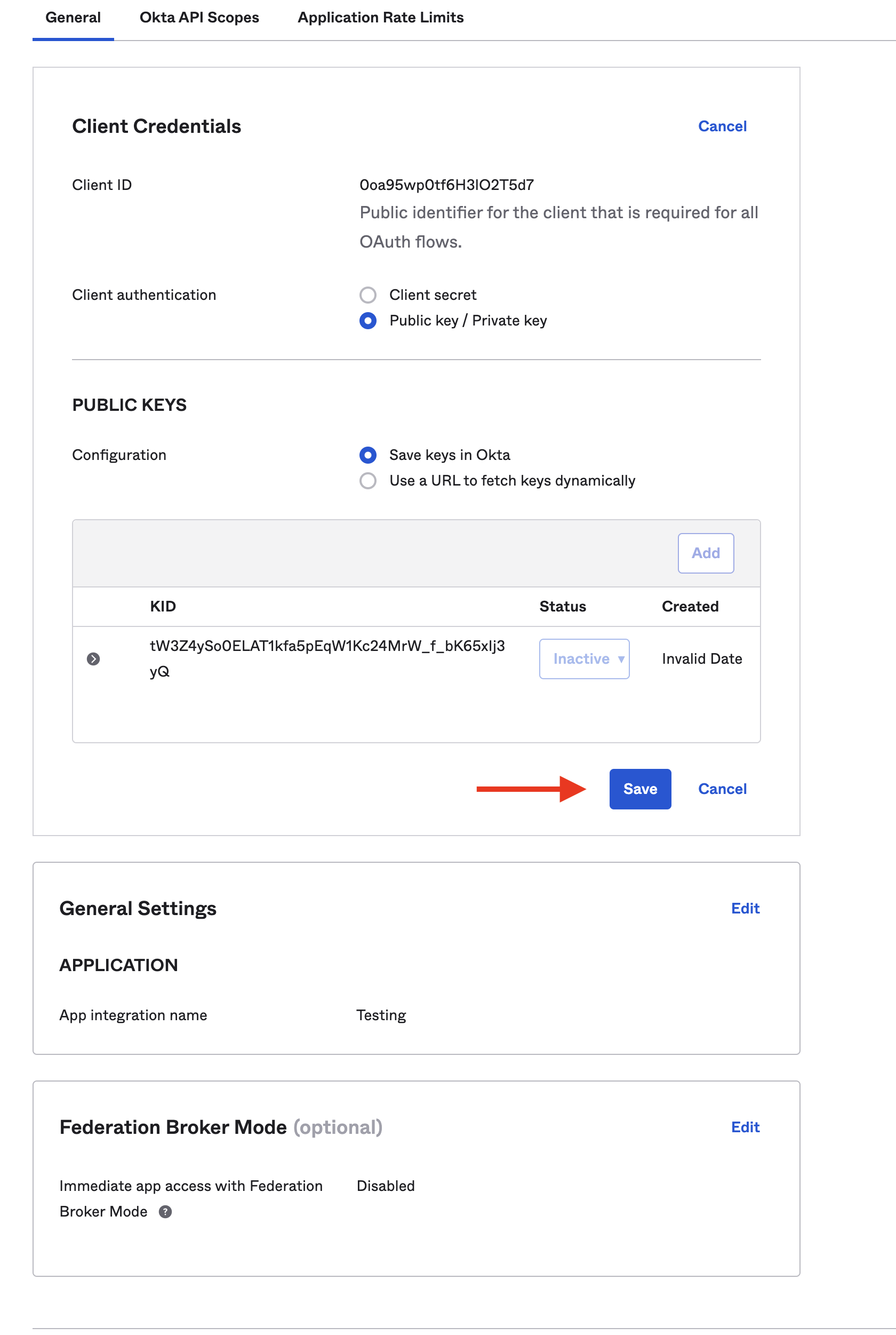This screenshot has height=1335, width=896.
Task: Switch to the Okta API Scopes tab
Action: [x=199, y=18]
